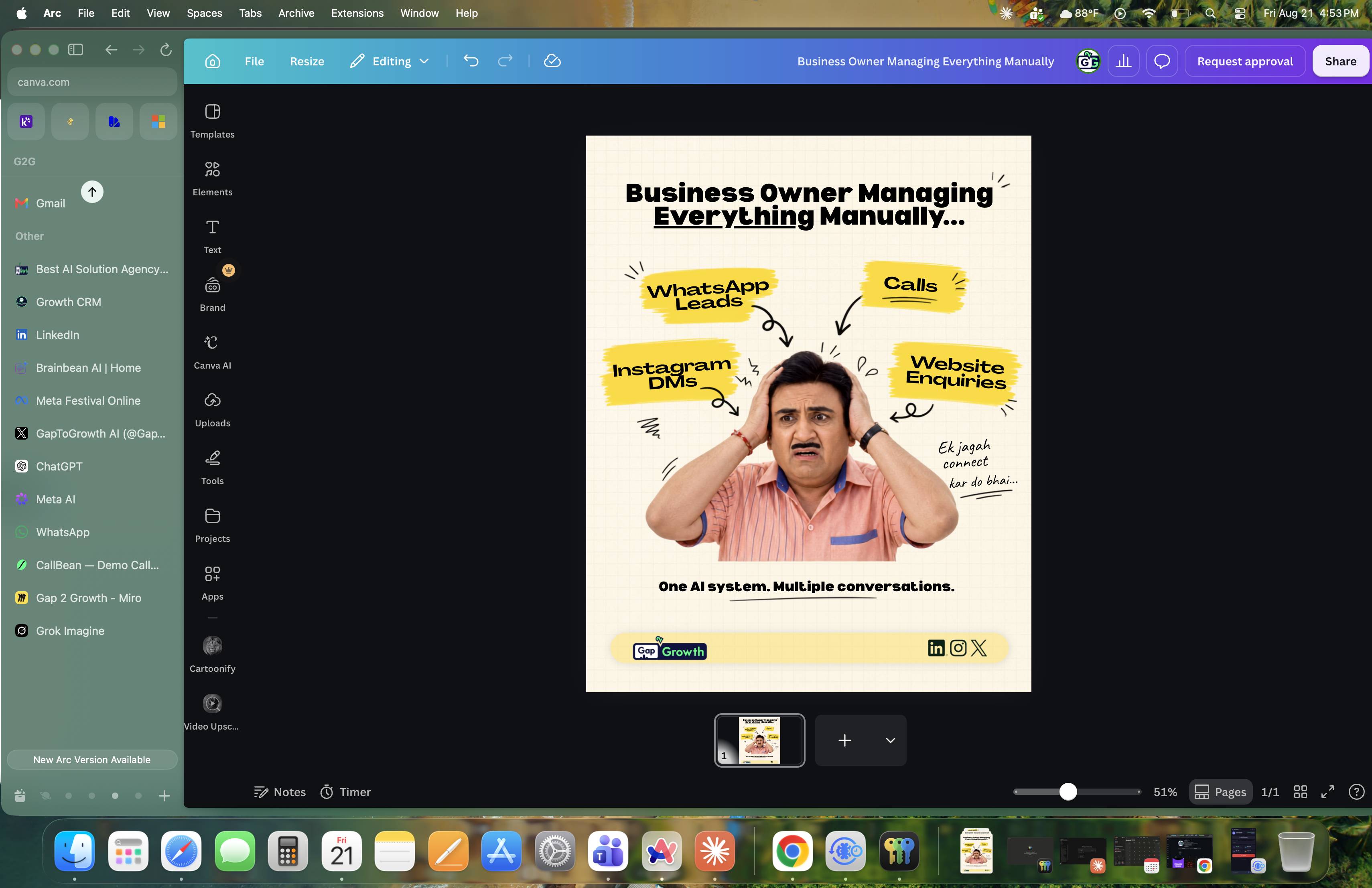The height and width of the screenshot is (888, 1372).
Task: Click the Share button
Action: click(1340, 61)
